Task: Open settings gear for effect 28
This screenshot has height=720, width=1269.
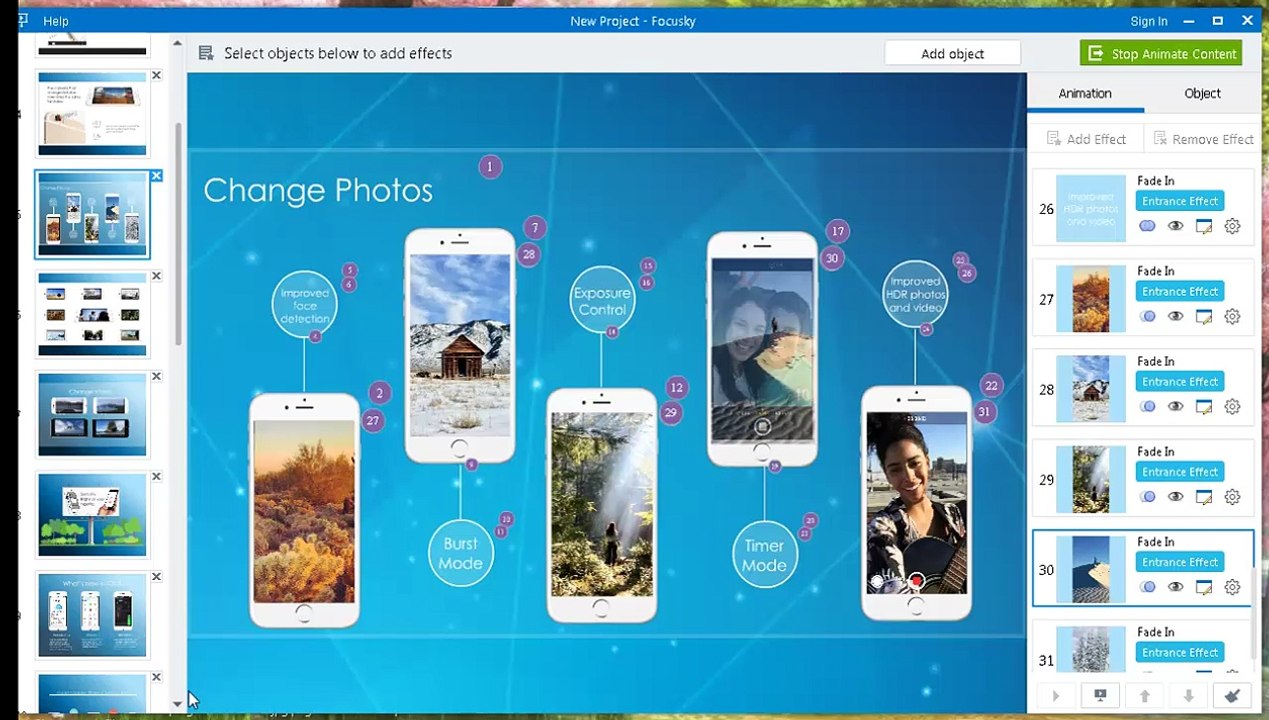Action: pos(1232,406)
